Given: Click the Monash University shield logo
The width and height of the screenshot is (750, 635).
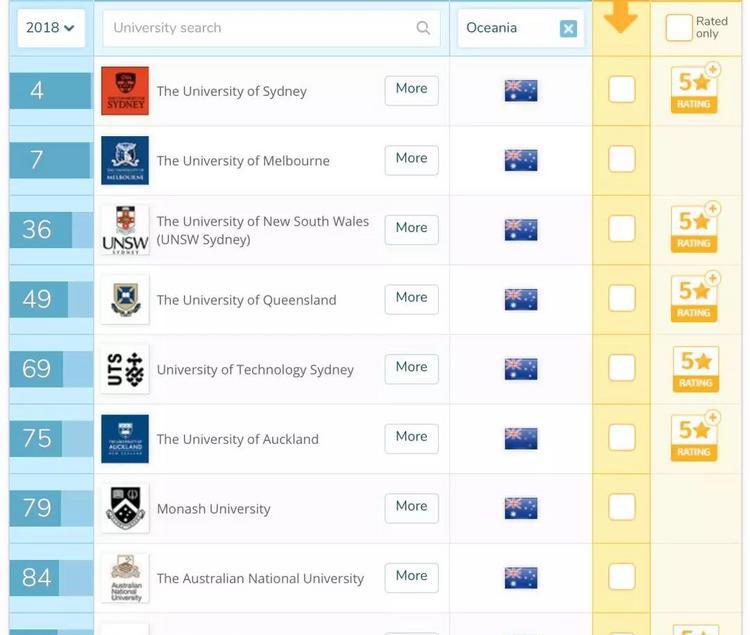Looking at the screenshot, I should 125,508.
